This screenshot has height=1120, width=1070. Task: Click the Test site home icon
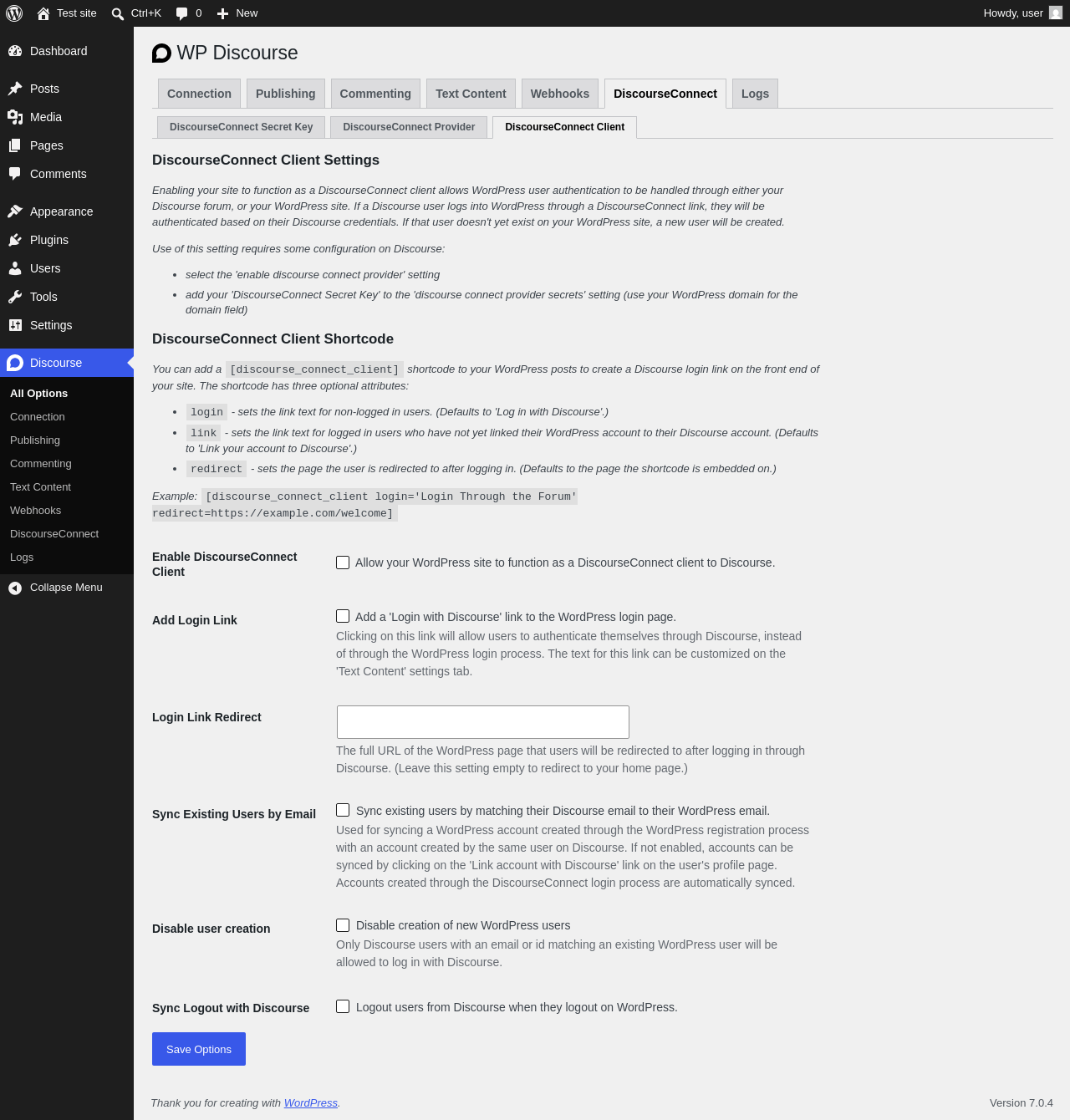pos(43,13)
